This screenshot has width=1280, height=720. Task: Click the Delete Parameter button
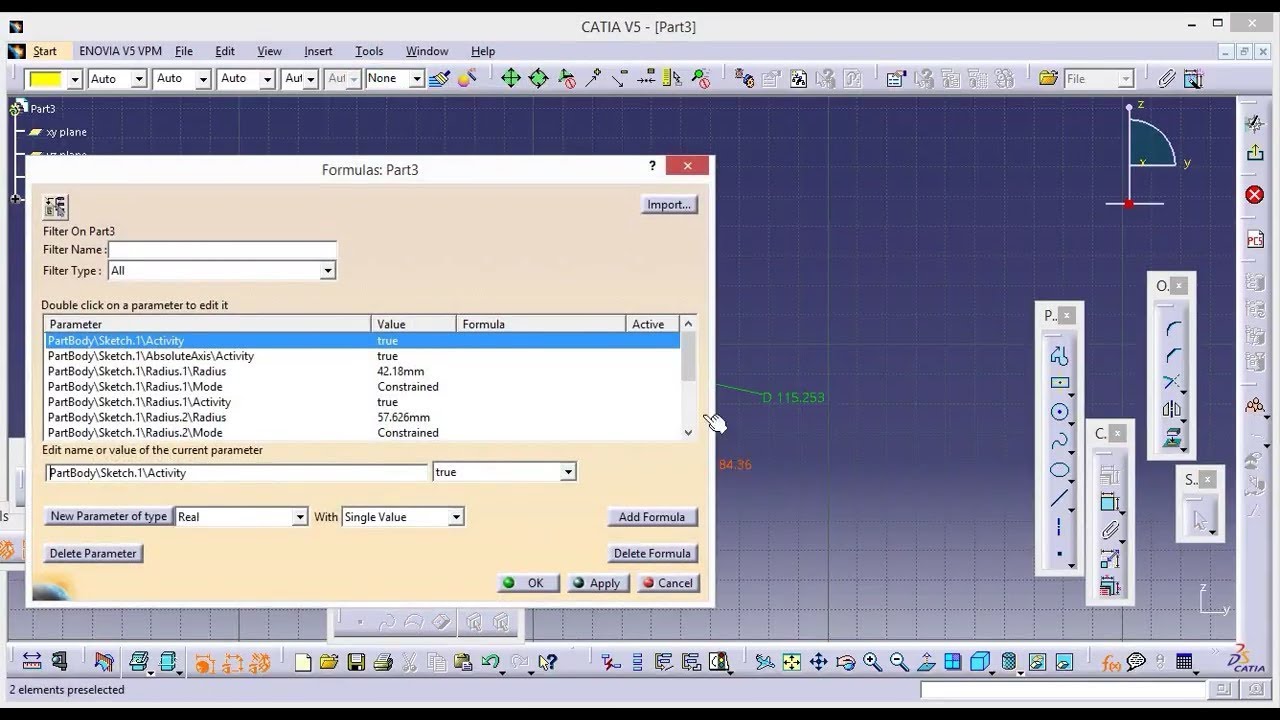coord(93,553)
